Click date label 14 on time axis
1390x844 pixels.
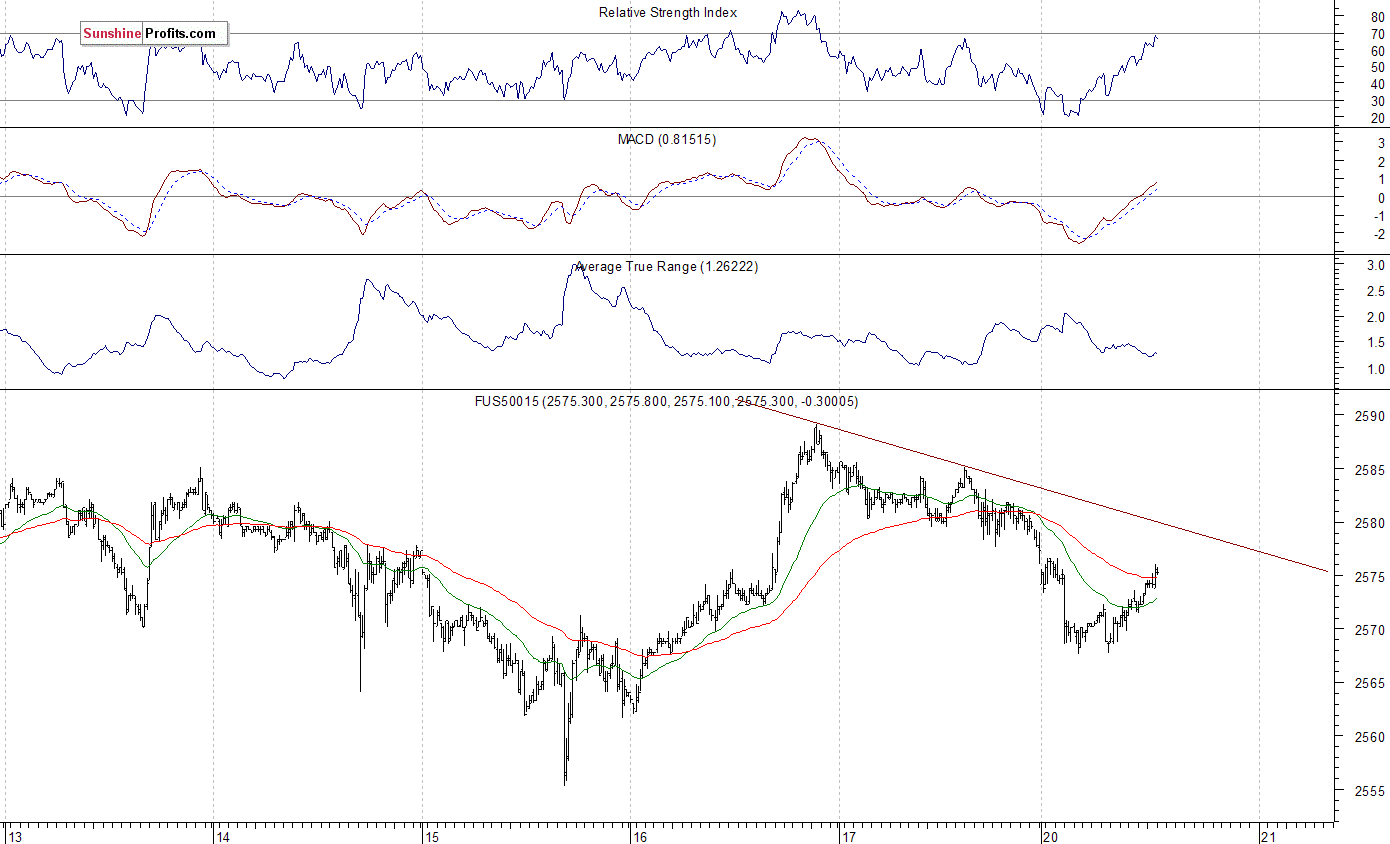[224, 836]
